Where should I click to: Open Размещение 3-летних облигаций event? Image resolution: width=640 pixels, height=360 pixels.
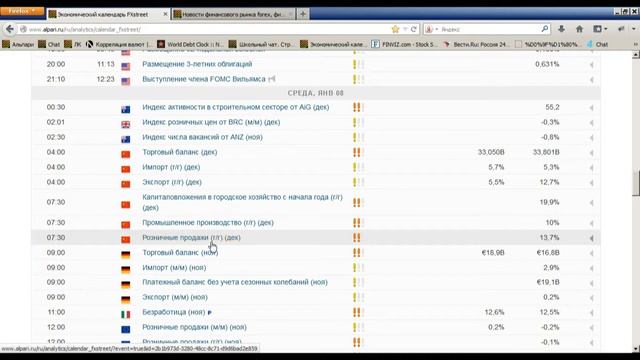[197, 64]
